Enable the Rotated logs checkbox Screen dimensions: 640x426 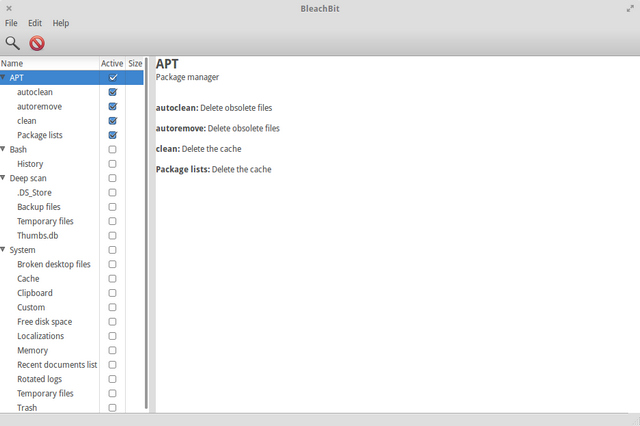tap(112, 379)
